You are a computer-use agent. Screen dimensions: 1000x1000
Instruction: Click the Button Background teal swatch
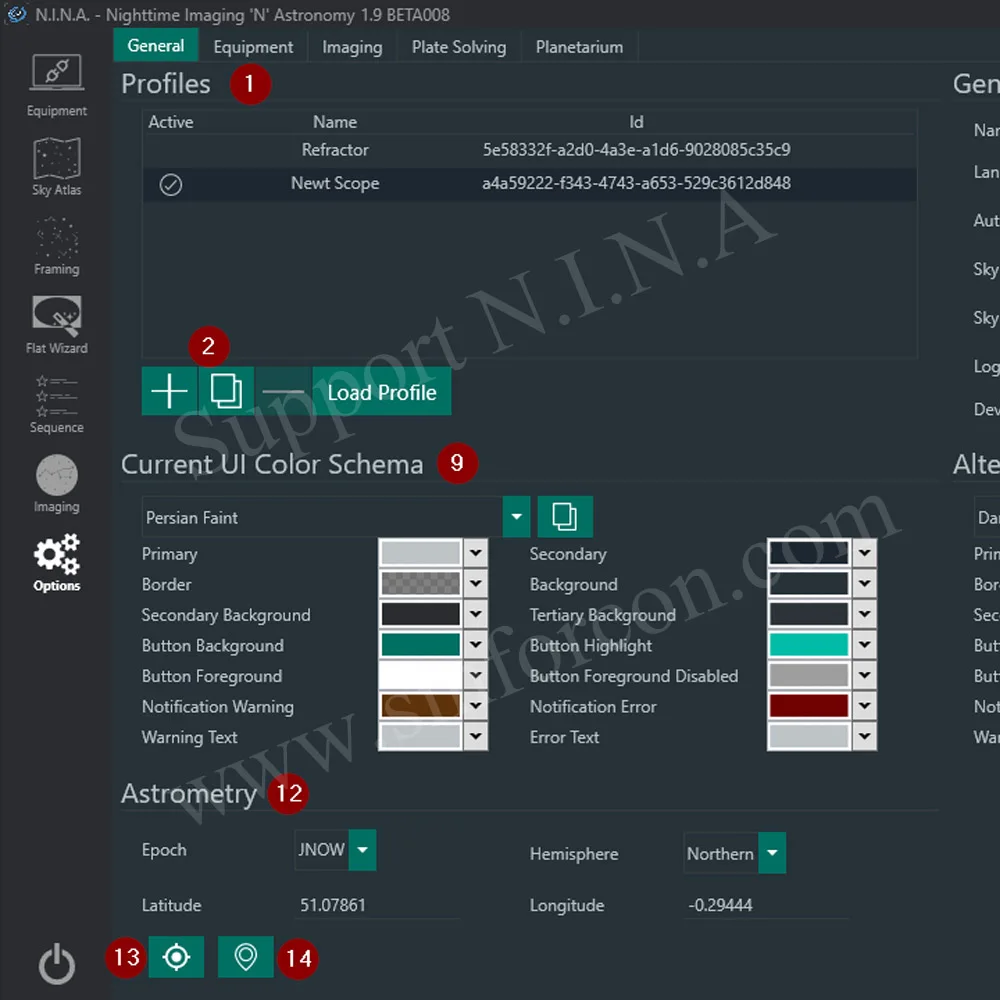pos(420,644)
